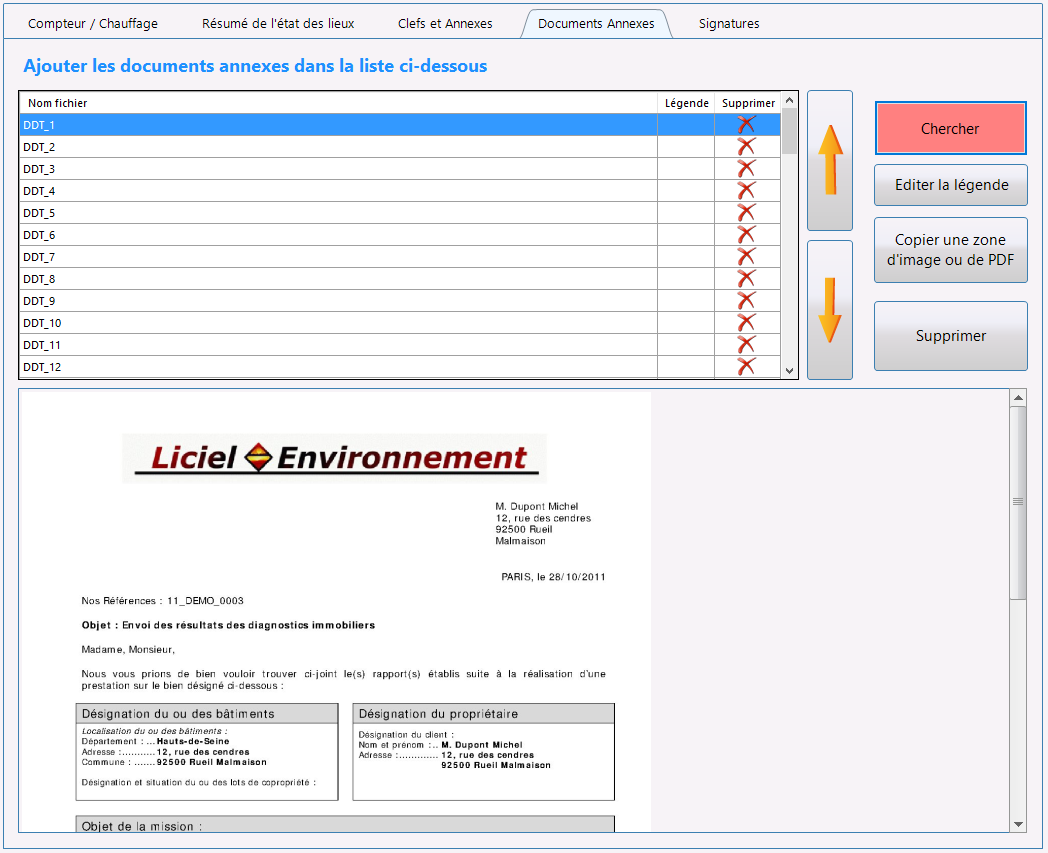Click the large Supprimer button on right
Image resolution: width=1048 pixels, height=853 pixels.
click(x=951, y=336)
